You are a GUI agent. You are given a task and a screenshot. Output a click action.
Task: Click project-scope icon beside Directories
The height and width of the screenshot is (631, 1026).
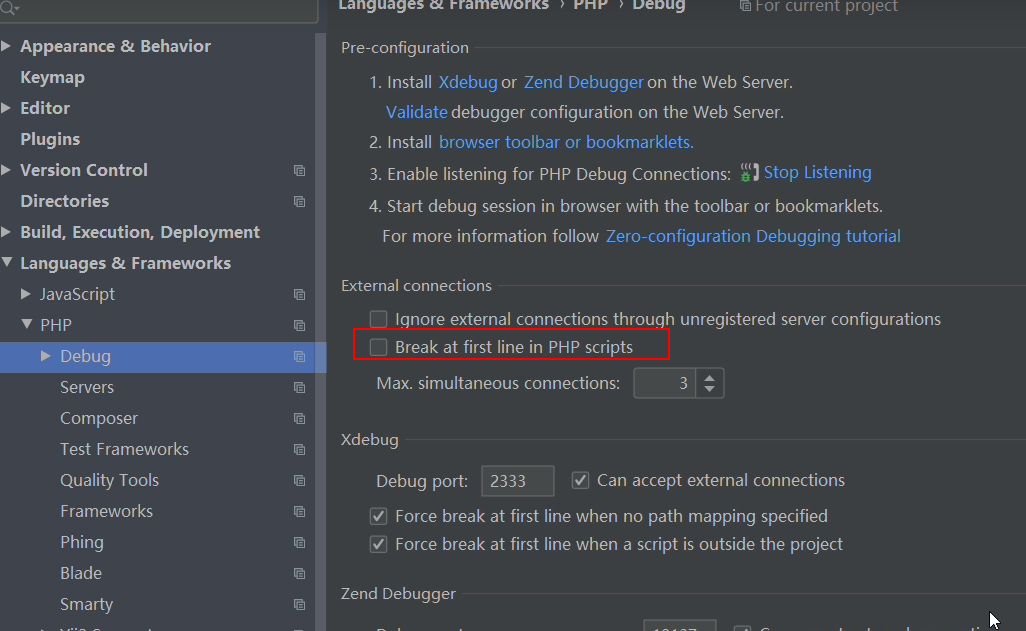pyautogui.click(x=299, y=202)
